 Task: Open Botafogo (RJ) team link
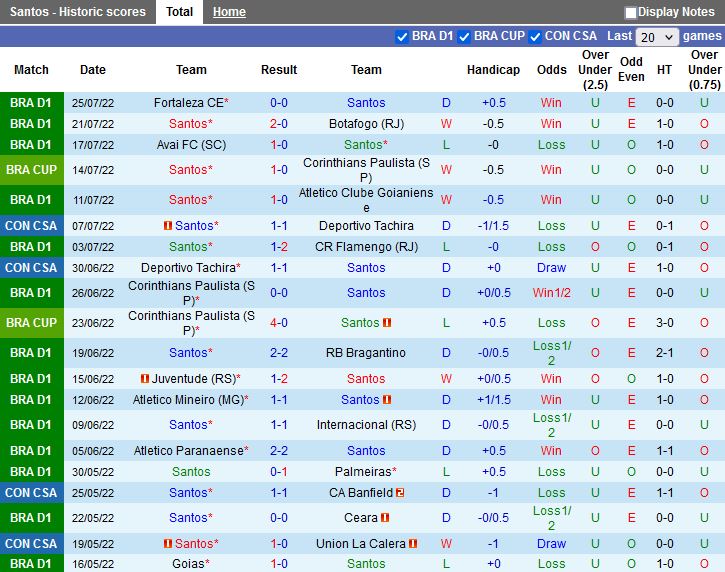(x=366, y=124)
